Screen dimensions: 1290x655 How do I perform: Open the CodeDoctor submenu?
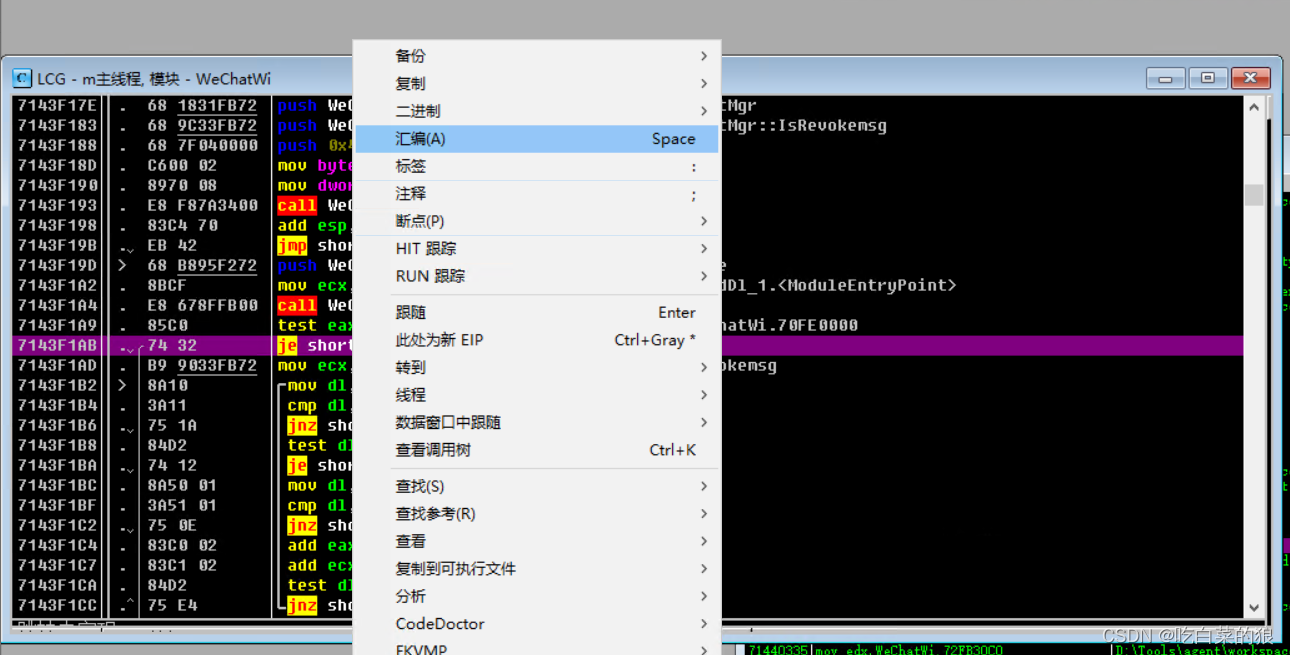click(537, 624)
